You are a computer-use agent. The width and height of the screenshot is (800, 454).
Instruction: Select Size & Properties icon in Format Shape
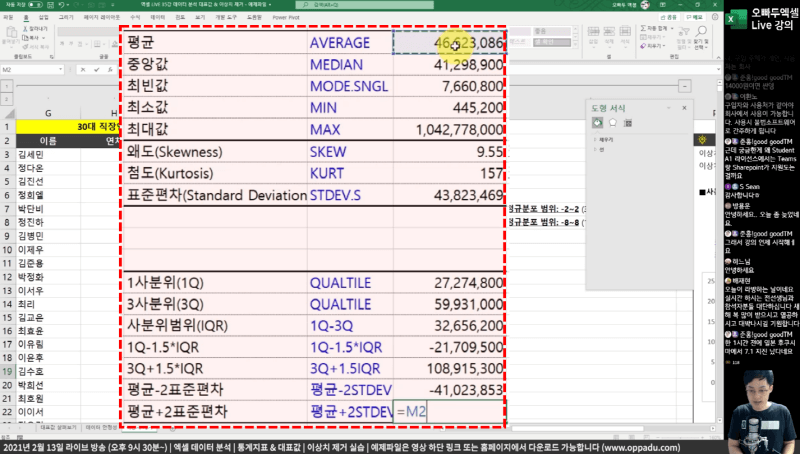pos(628,122)
